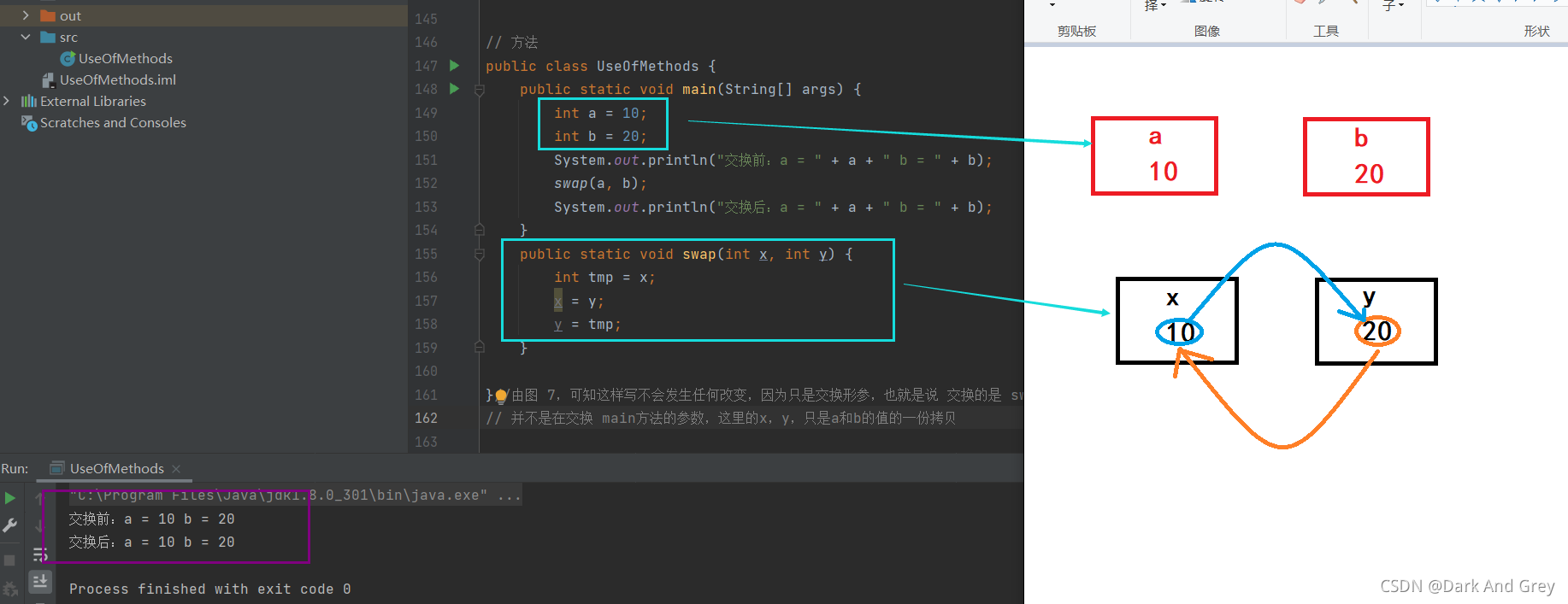The width and height of the screenshot is (1568, 604).
Task: Close the UseOfMethods run tab
Action: point(176,469)
